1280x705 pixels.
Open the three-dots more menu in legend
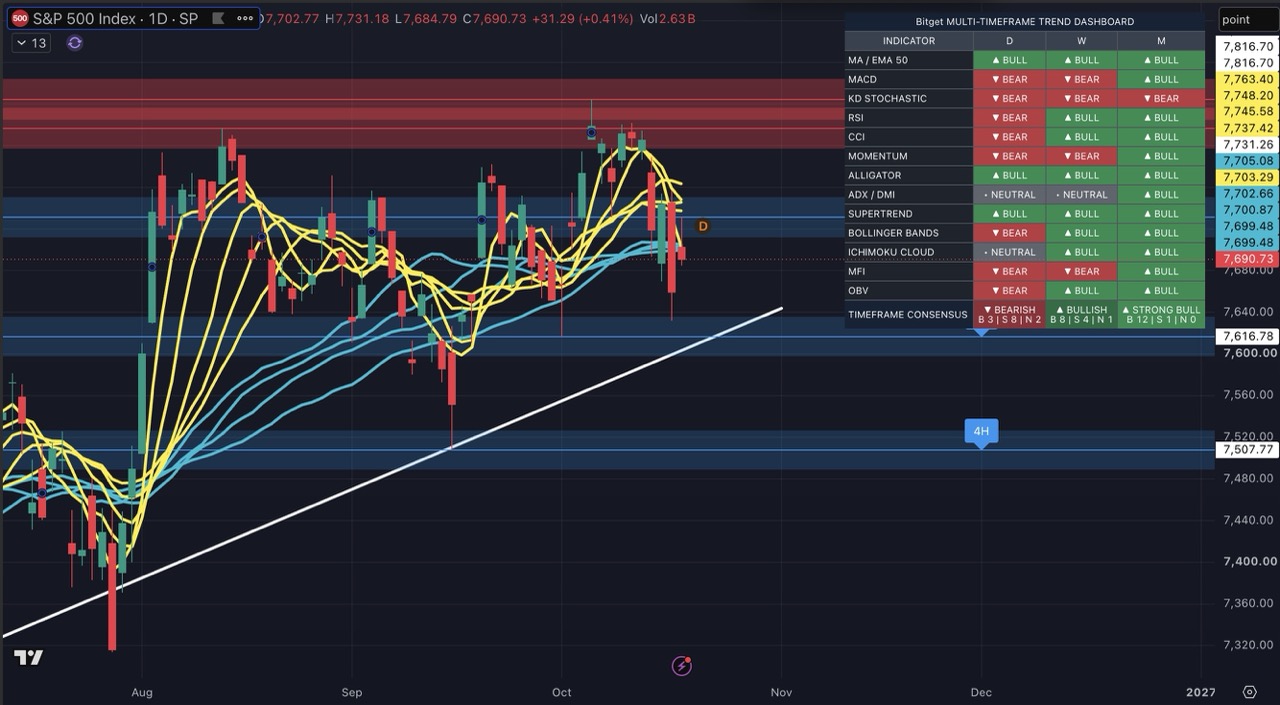point(245,18)
